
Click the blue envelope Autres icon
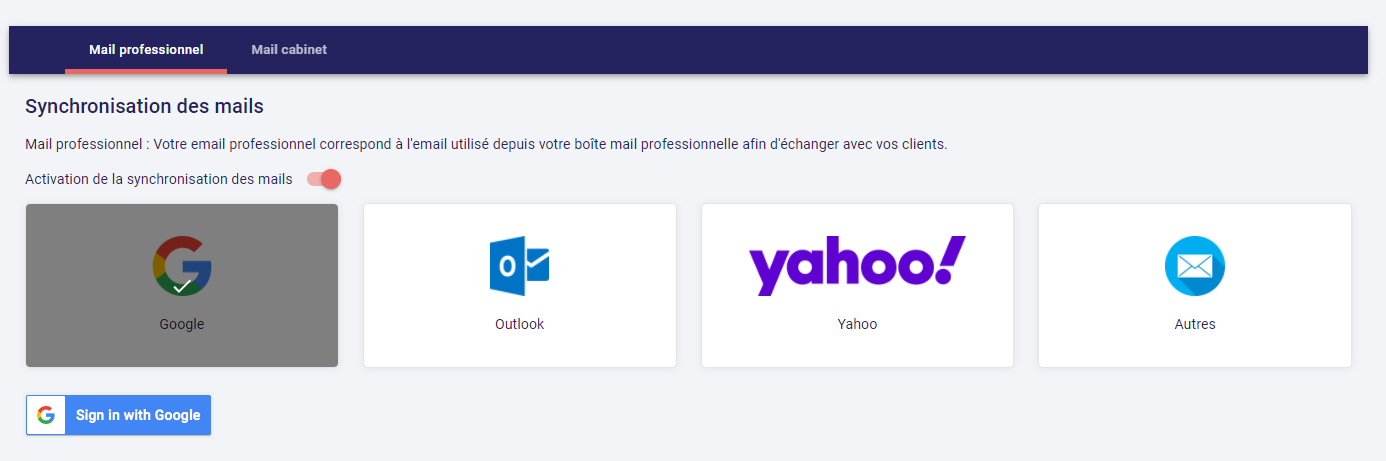pyautogui.click(x=1195, y=266)
